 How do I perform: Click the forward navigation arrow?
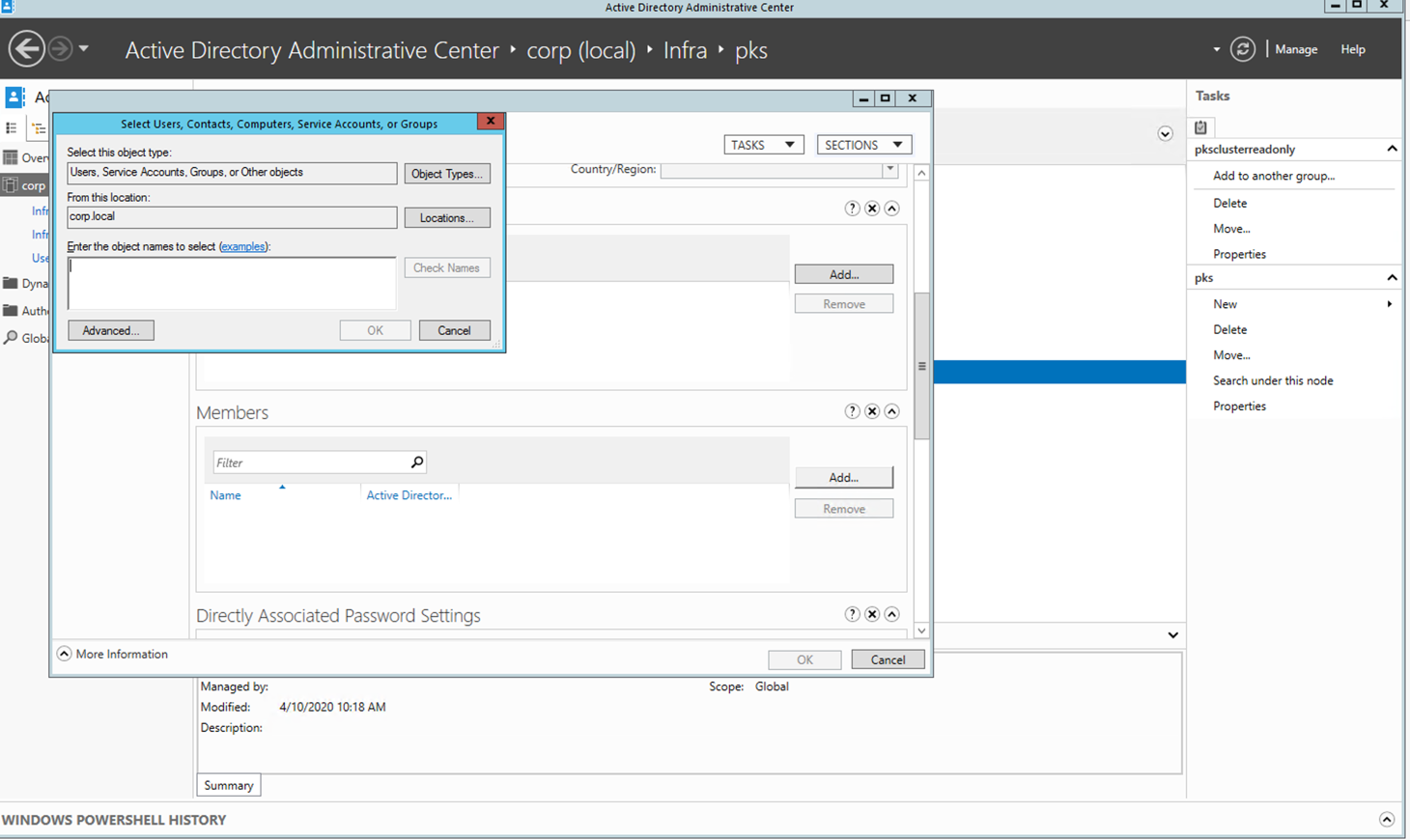point(60,48)
